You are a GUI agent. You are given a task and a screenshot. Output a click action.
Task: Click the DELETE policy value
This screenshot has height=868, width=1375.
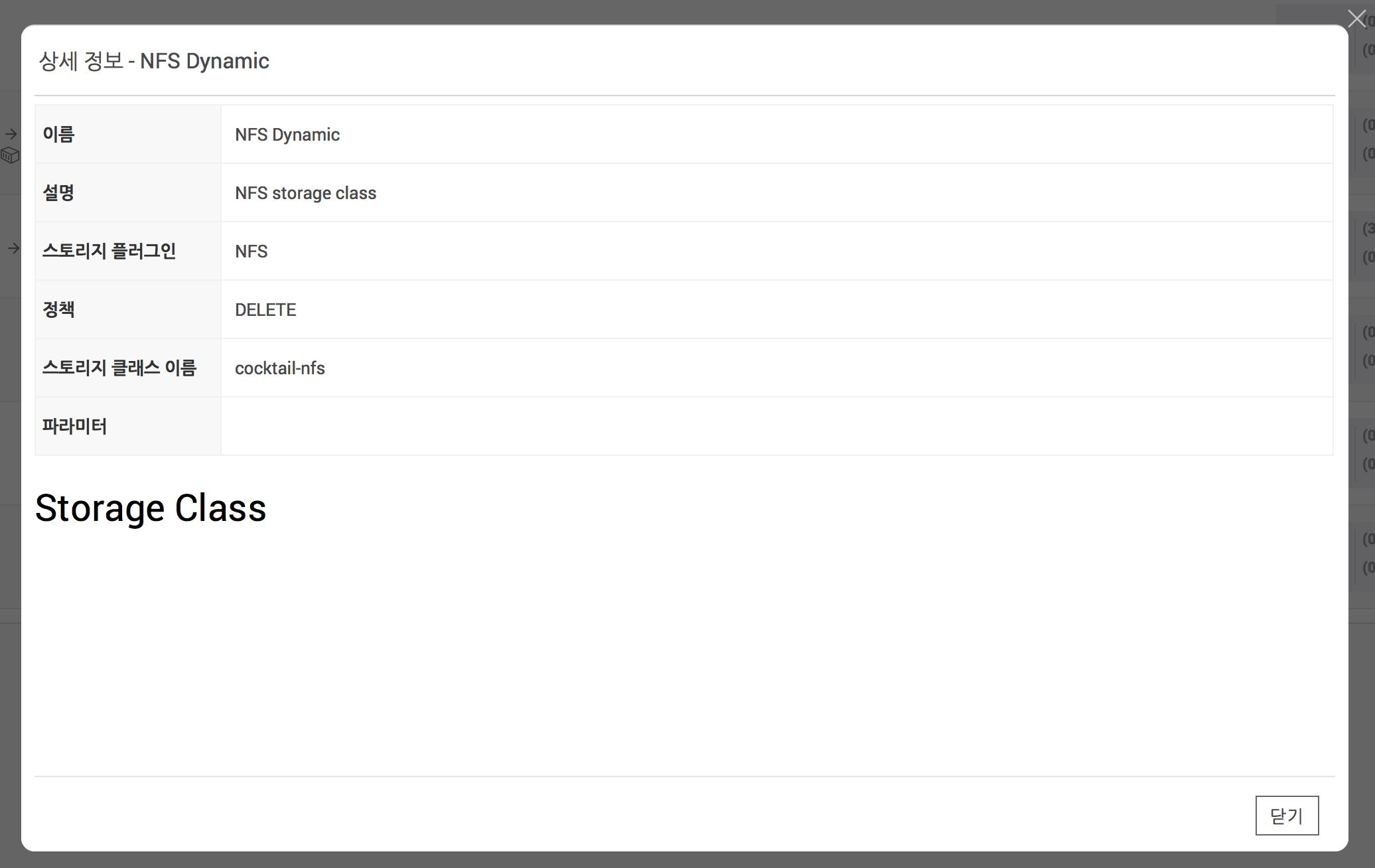coord(265,310)
